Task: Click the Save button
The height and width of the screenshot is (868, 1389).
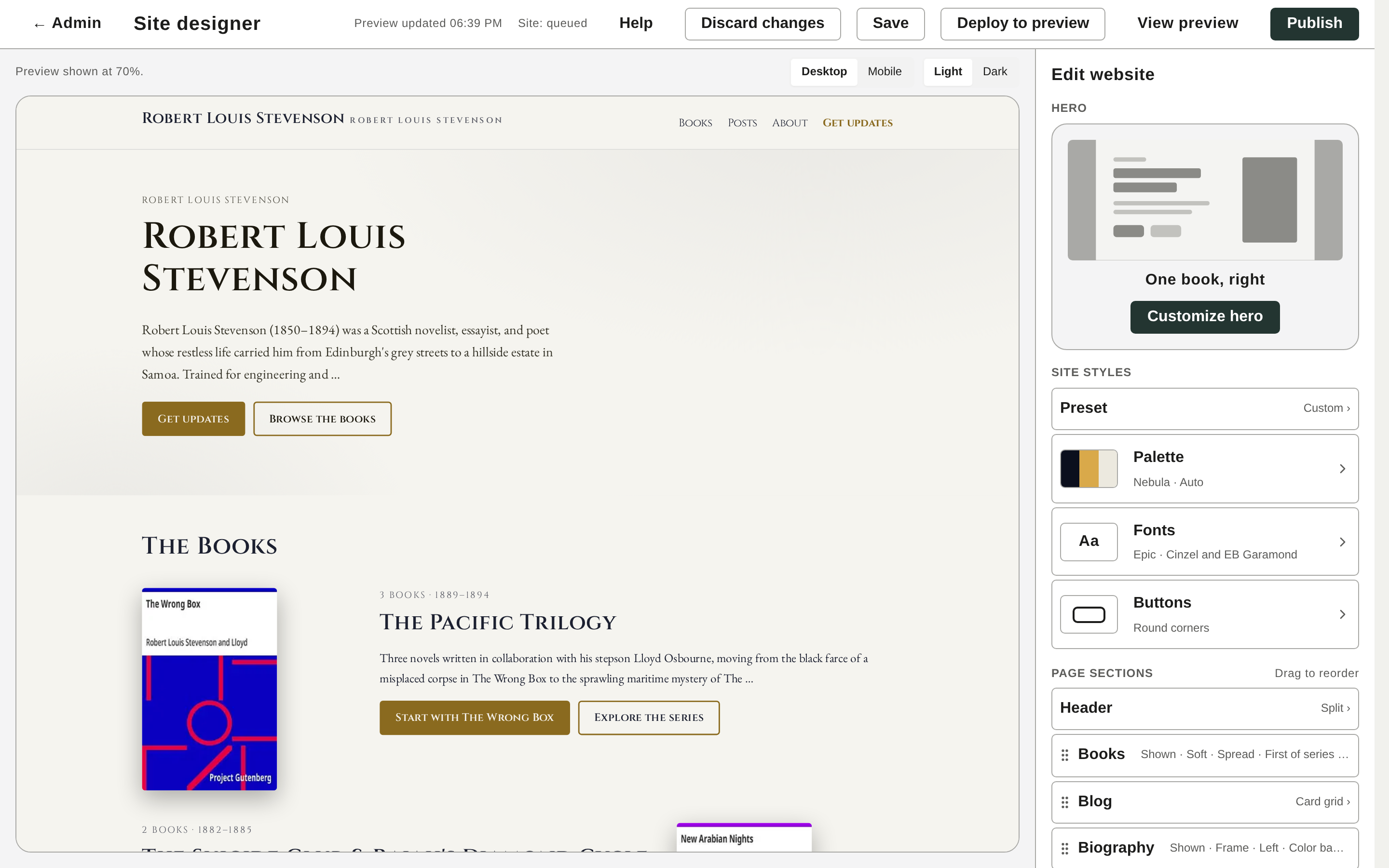Action: pos(890,24)
